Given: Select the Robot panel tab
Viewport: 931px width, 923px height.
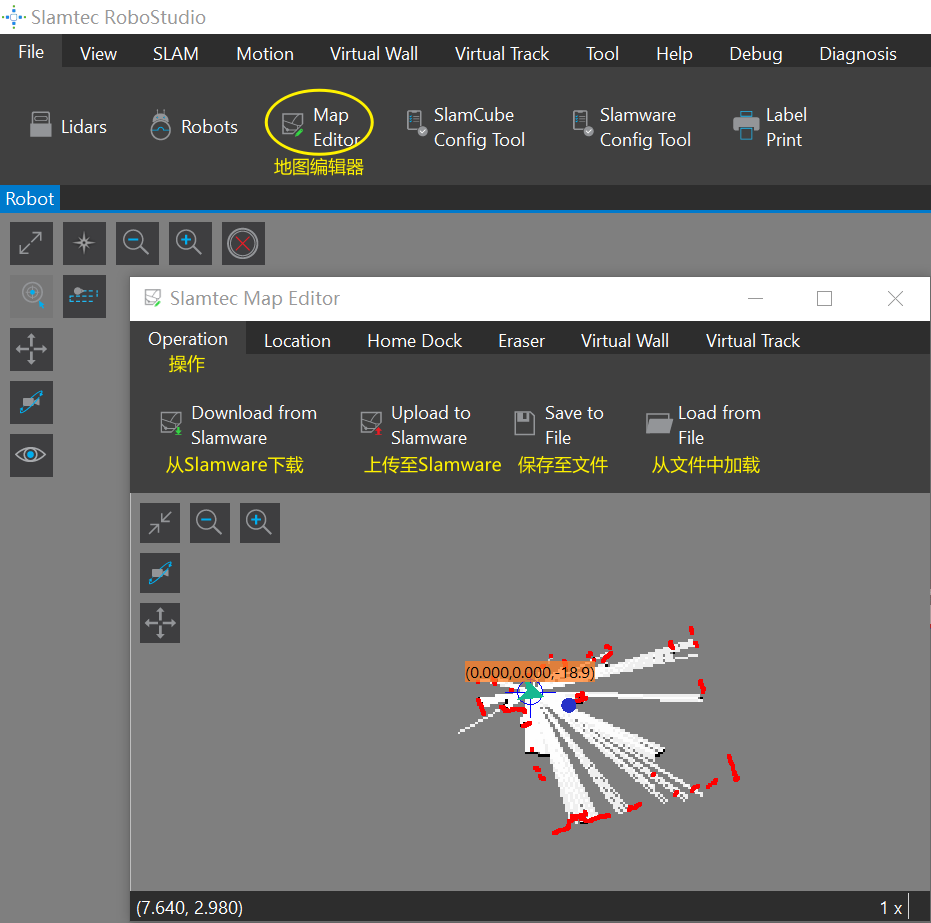Looking at the screenshot, I should tap(30, 198).
